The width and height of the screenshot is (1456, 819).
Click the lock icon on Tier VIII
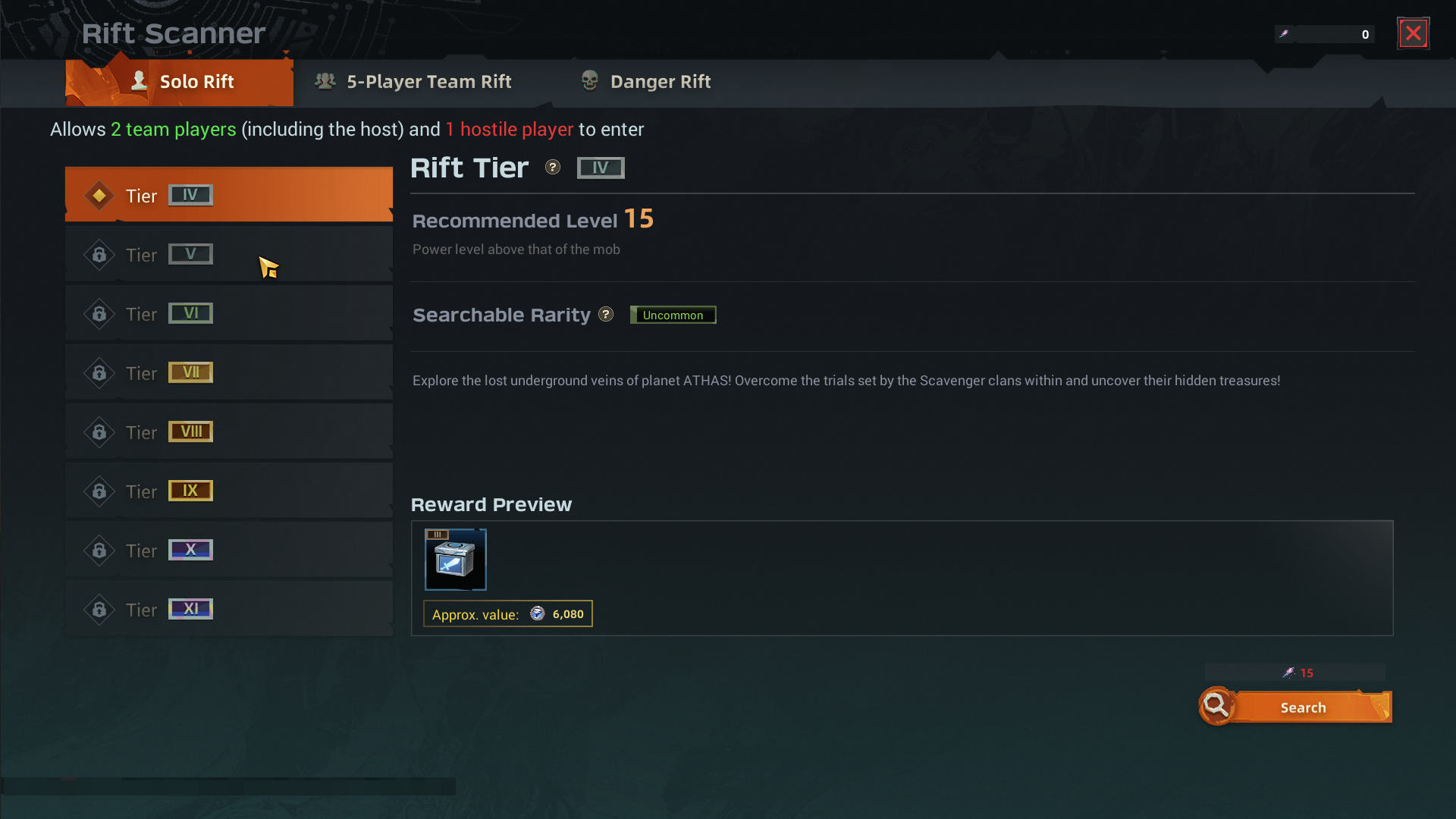(x=99, y=432)
